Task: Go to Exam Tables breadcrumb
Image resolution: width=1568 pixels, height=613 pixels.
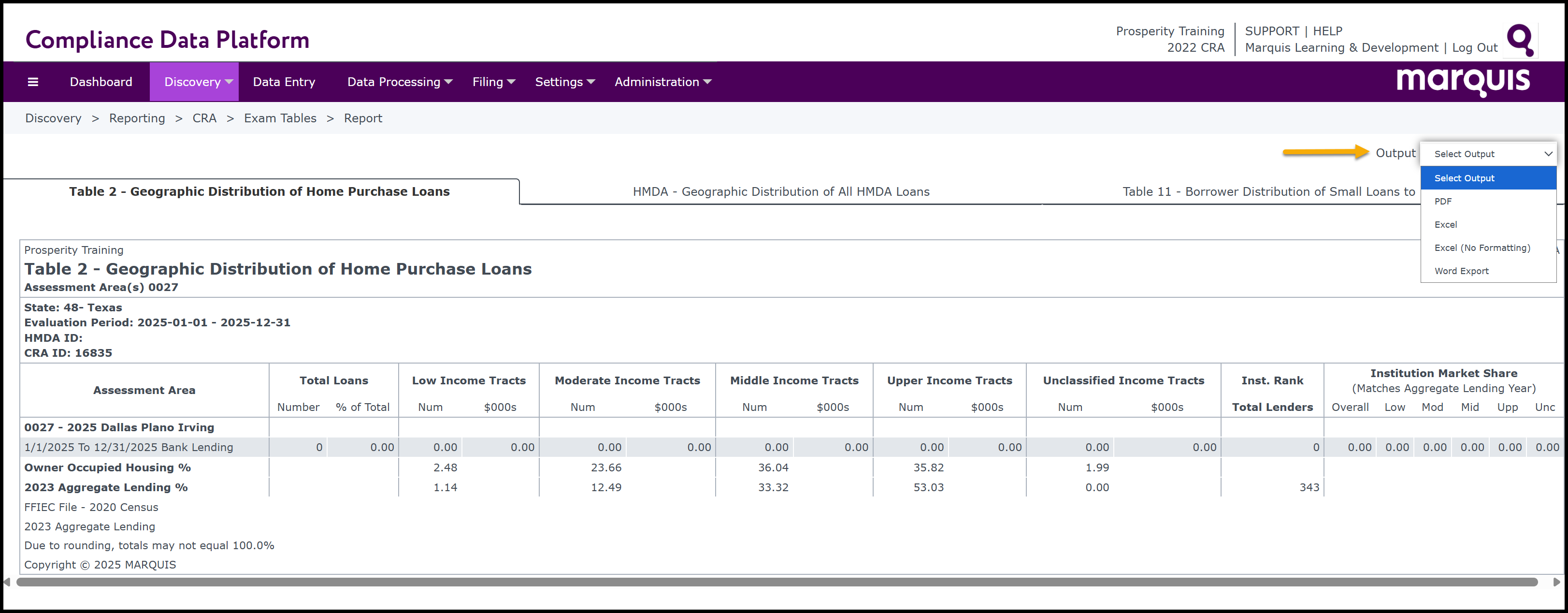Action: 280,118
